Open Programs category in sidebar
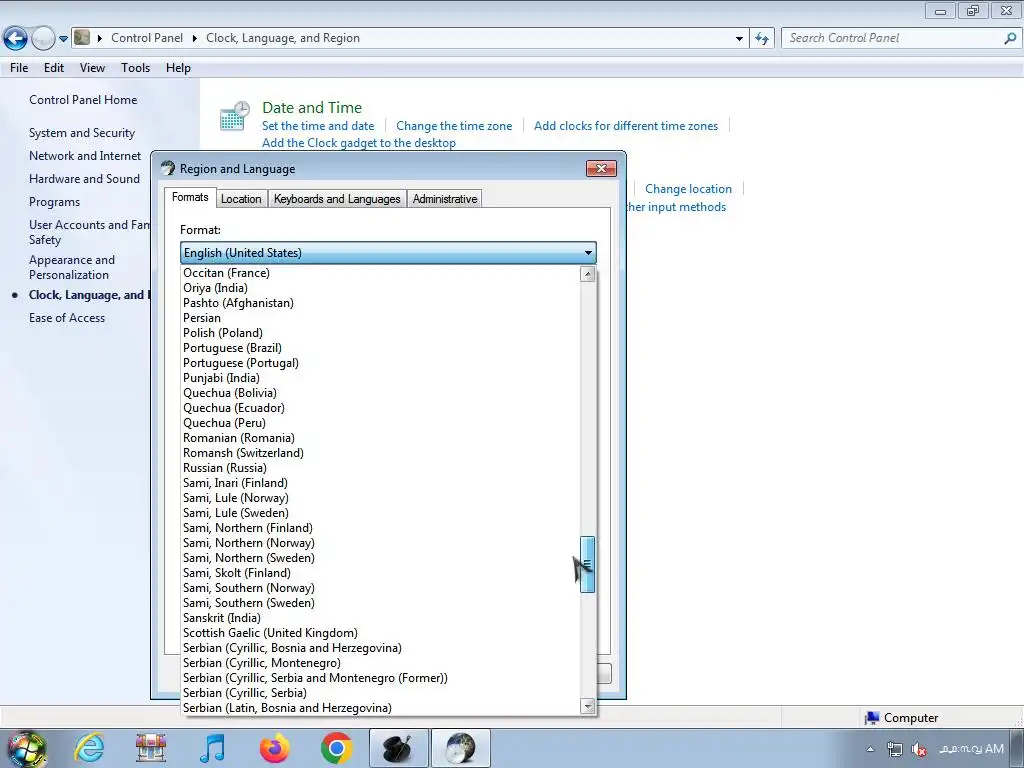The image size is (1024, 768). tap(54, 202)
